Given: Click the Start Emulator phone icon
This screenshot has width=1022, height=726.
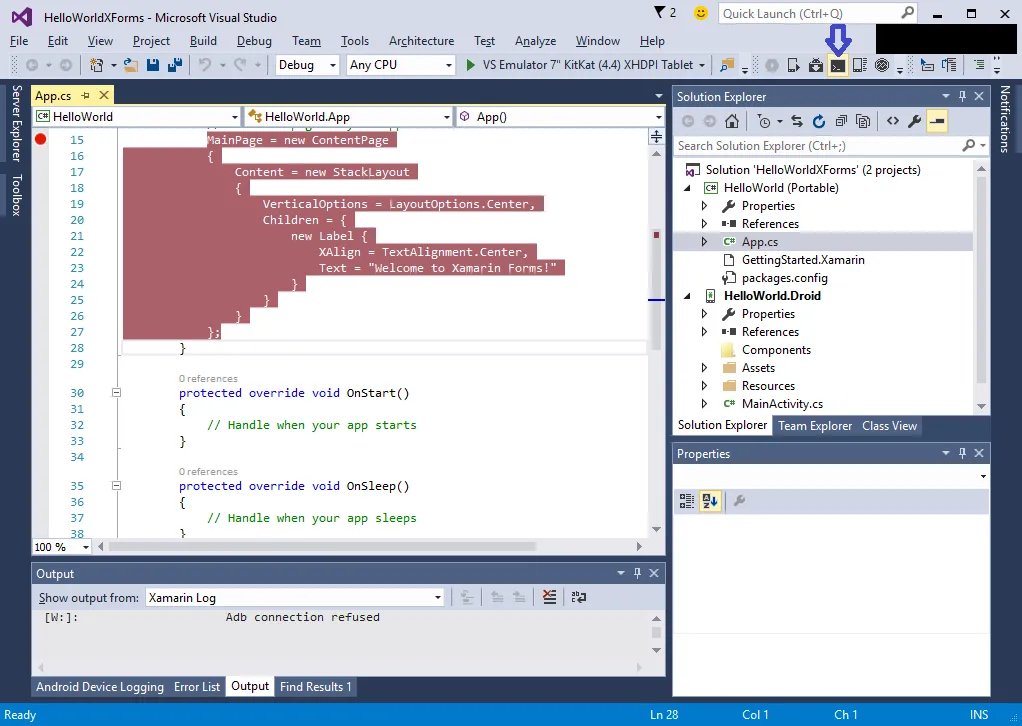Looking at the screenshot, I should point(793,65).
